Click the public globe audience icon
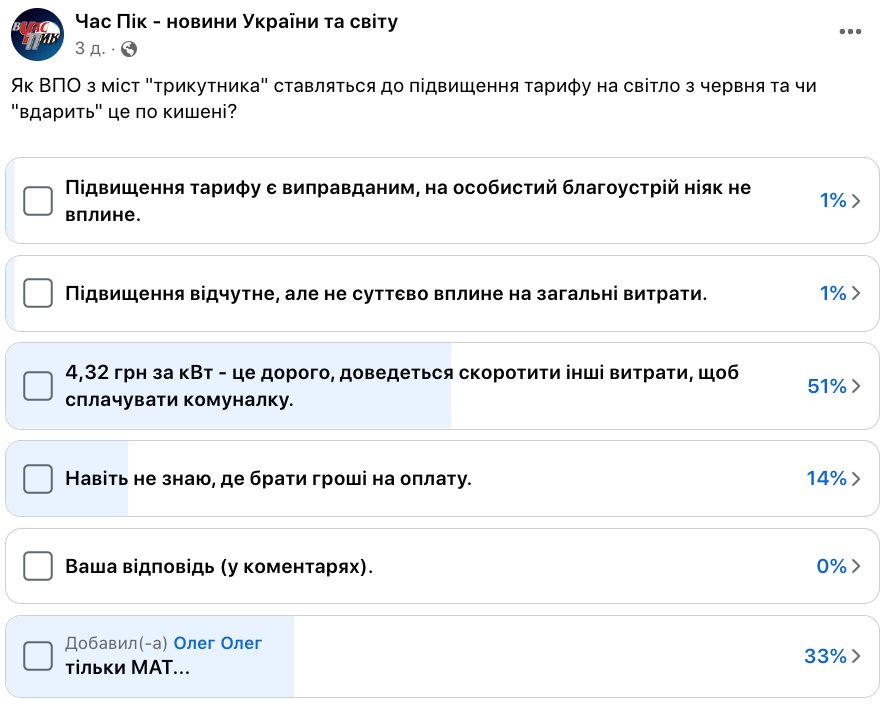894x706 pixels. pos(129,48)
